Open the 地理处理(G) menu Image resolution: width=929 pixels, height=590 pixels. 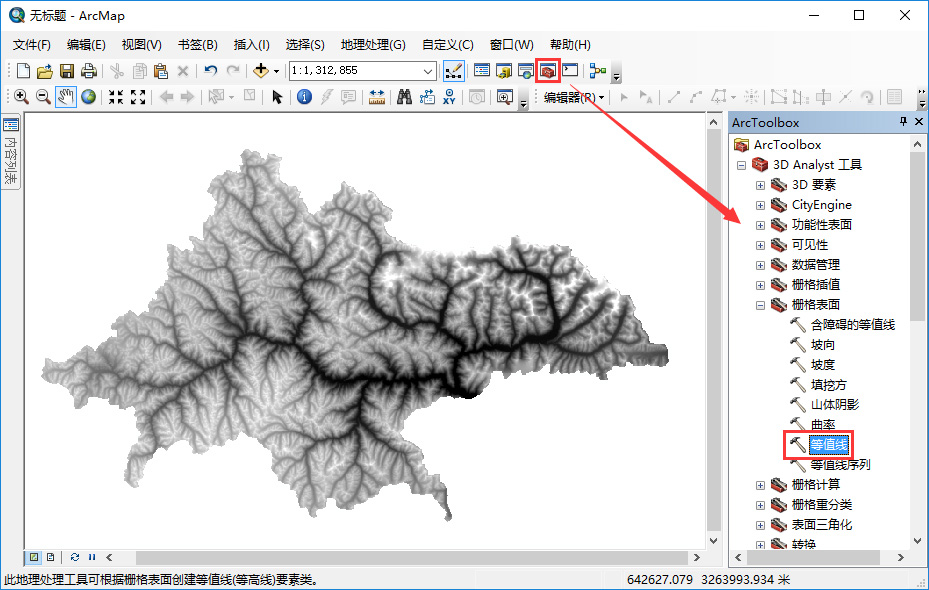click(372, 45)
